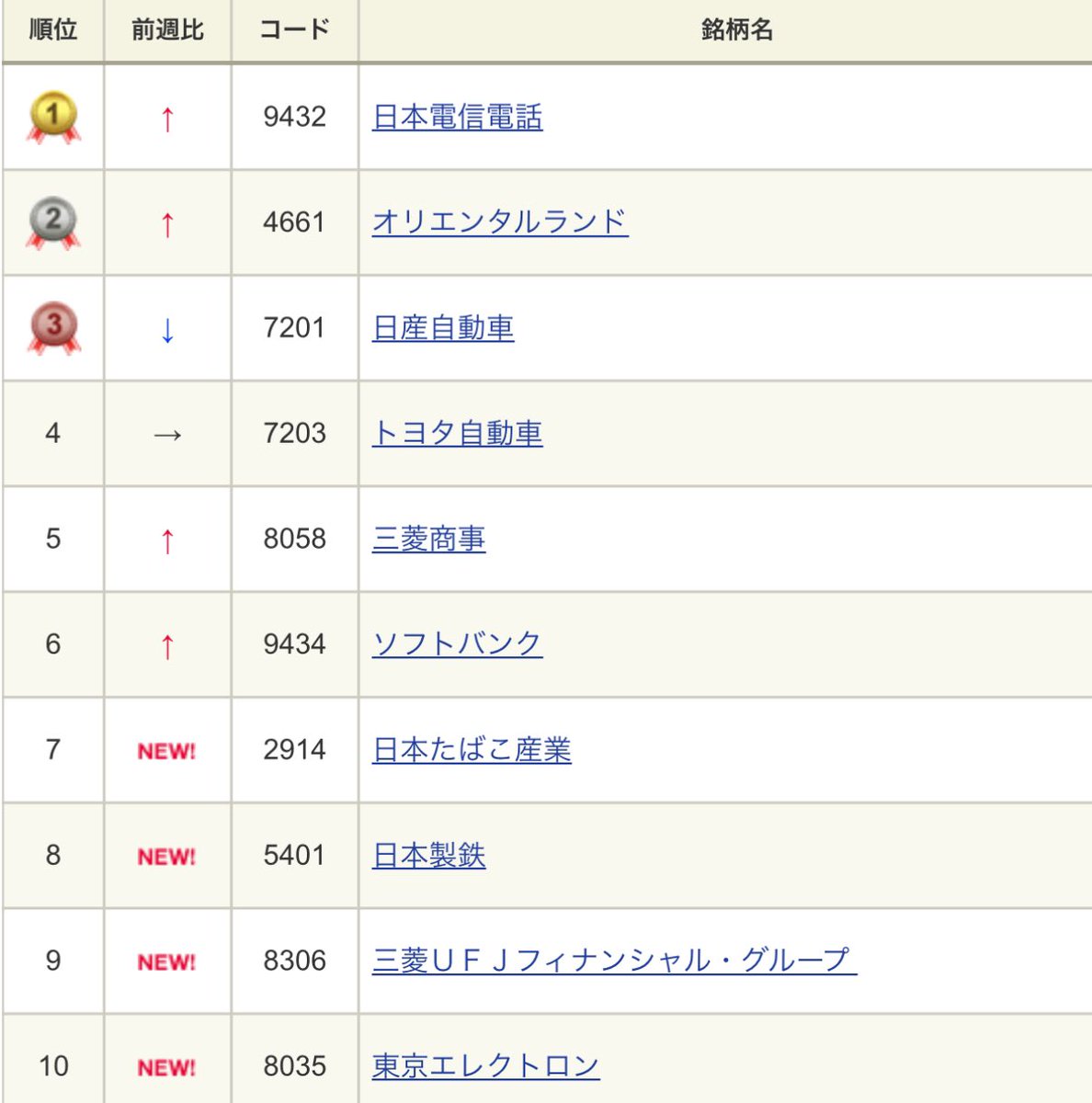This screenshot has height=1103, width=1092.
Task: Open the 日本製鉄 stock link
Action: click(428, 856)
